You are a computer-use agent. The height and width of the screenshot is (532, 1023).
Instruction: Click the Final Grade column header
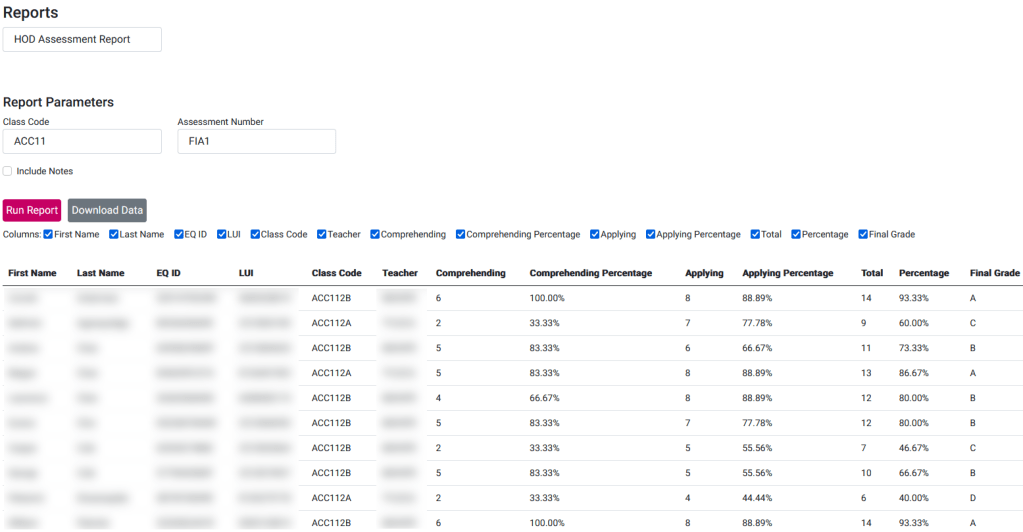pos(994,273)
